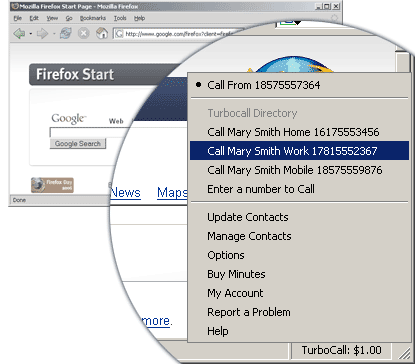Viewport: 415px width, 364px height.
Task: Click the window resize grip in corner
Action: pyautogui.click(x=404, y=353)
